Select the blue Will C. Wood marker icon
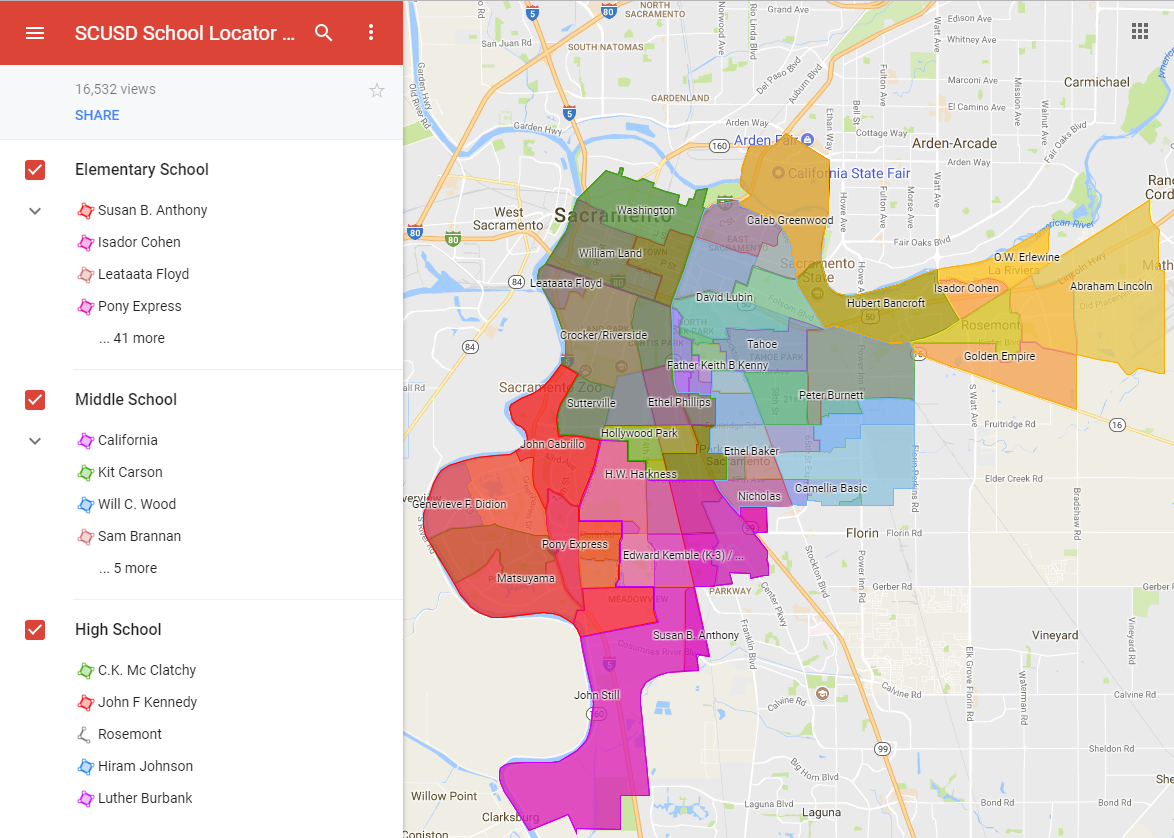The height and width of the screenshot is (838, 1174). tap(84, 504)
